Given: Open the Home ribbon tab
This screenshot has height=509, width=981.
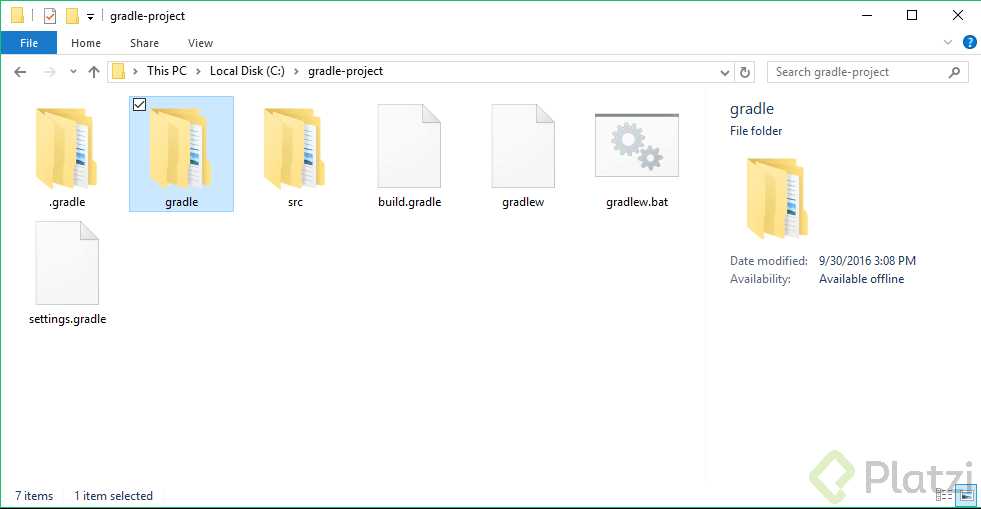Looking at the screenshot, I should pos(86,43).
